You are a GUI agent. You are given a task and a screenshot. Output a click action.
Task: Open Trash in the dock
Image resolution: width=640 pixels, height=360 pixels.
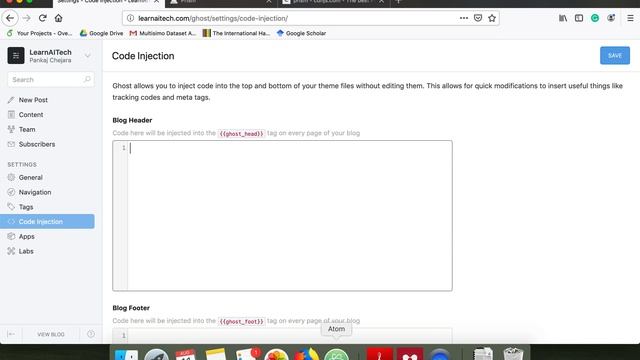pyautogui.click(x=513, y=353)
